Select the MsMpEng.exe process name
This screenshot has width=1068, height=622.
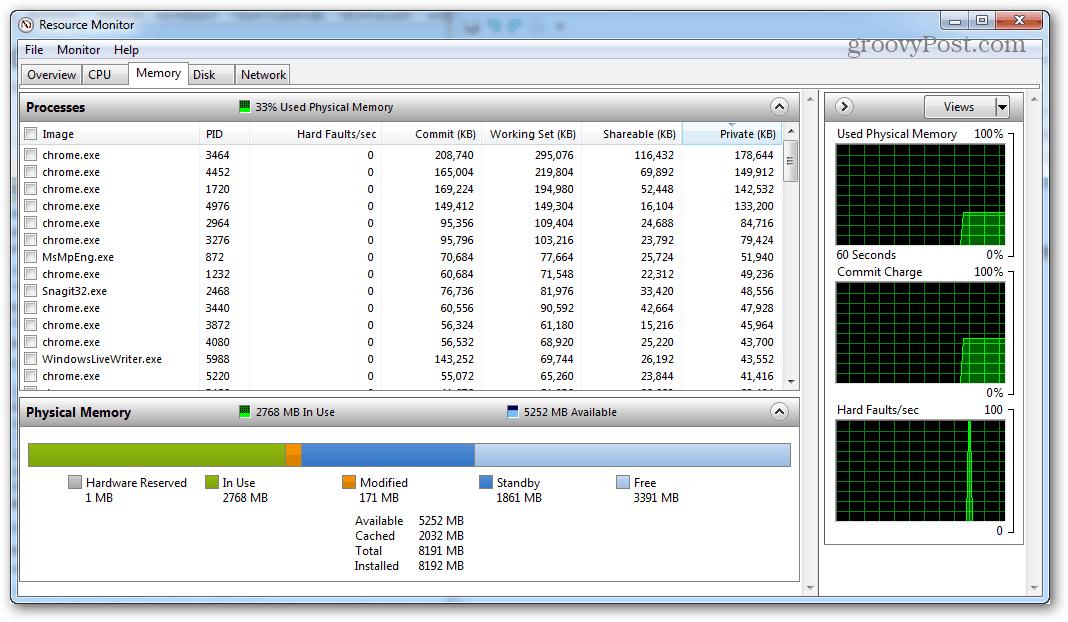pos(78,257)
